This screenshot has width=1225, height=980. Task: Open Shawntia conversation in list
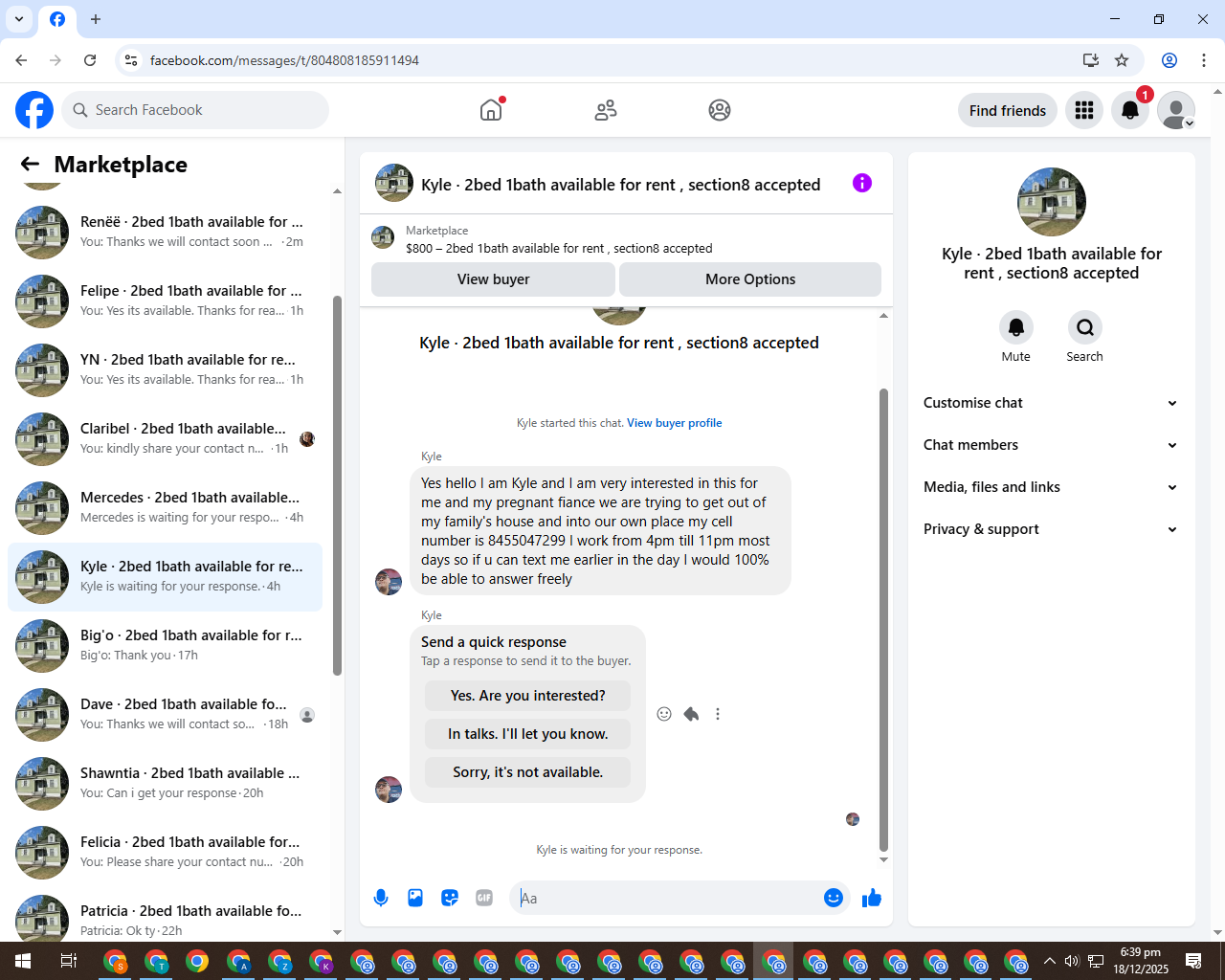[x=165, y=783]
